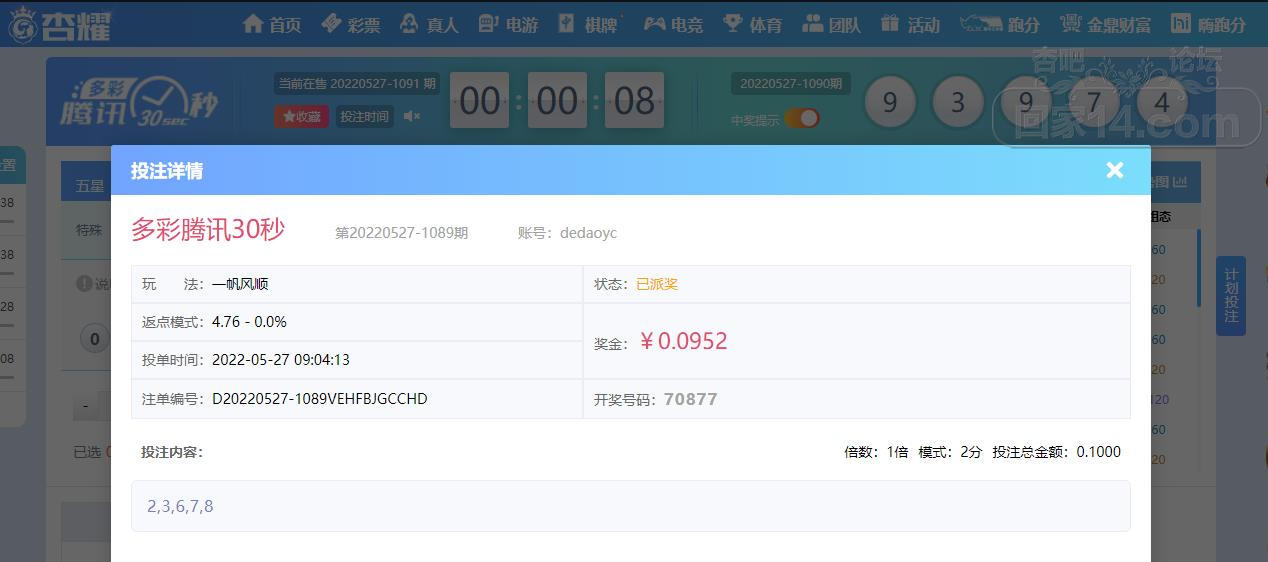Open the 计划投注 side tab
Viewport: 1268px width, 562px height.
[1231, 296]
